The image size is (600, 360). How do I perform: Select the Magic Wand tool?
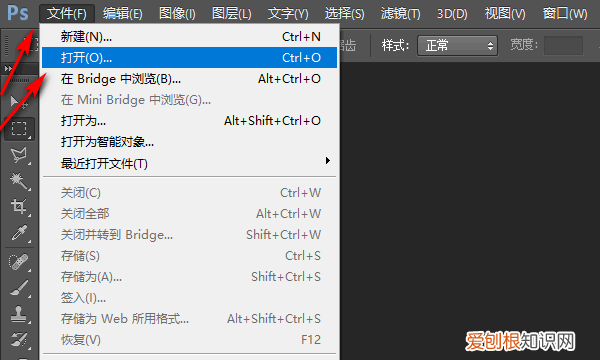(x=19, y=181)
